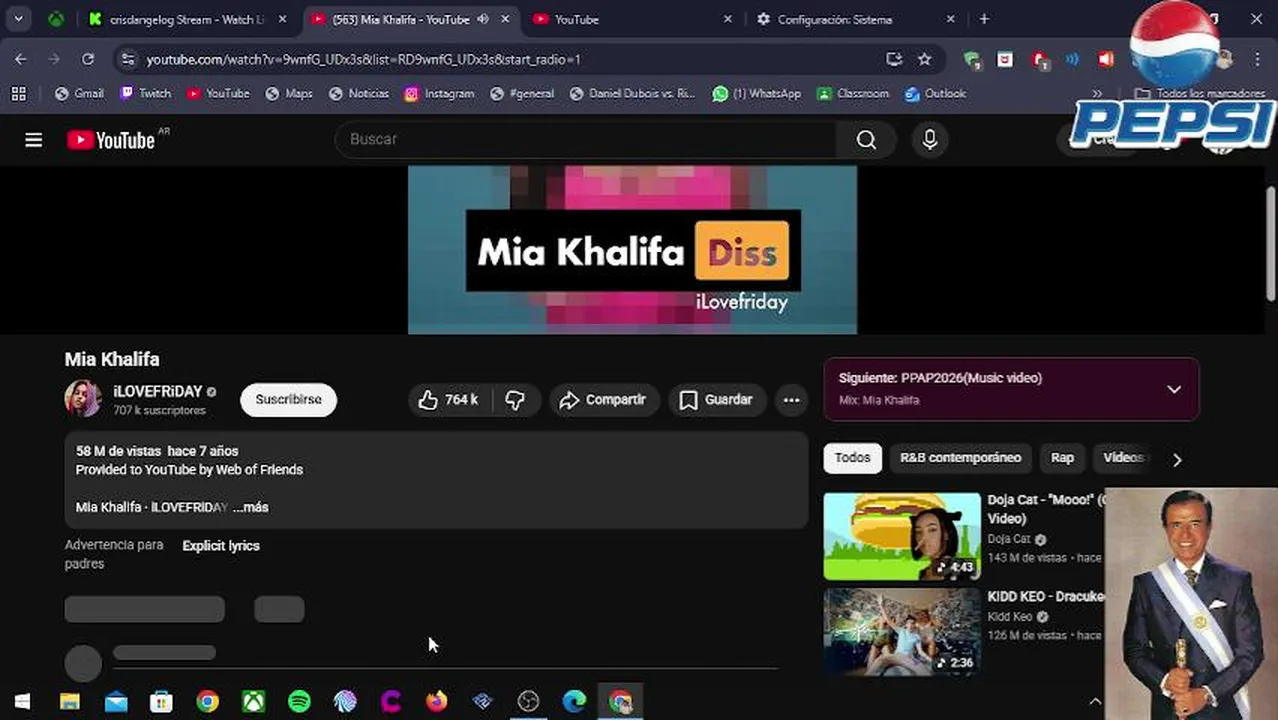Viewport: 1278px width, 720px height.
Task: Open the Mail app from the taskbar
Action: (x=115, y=702)
